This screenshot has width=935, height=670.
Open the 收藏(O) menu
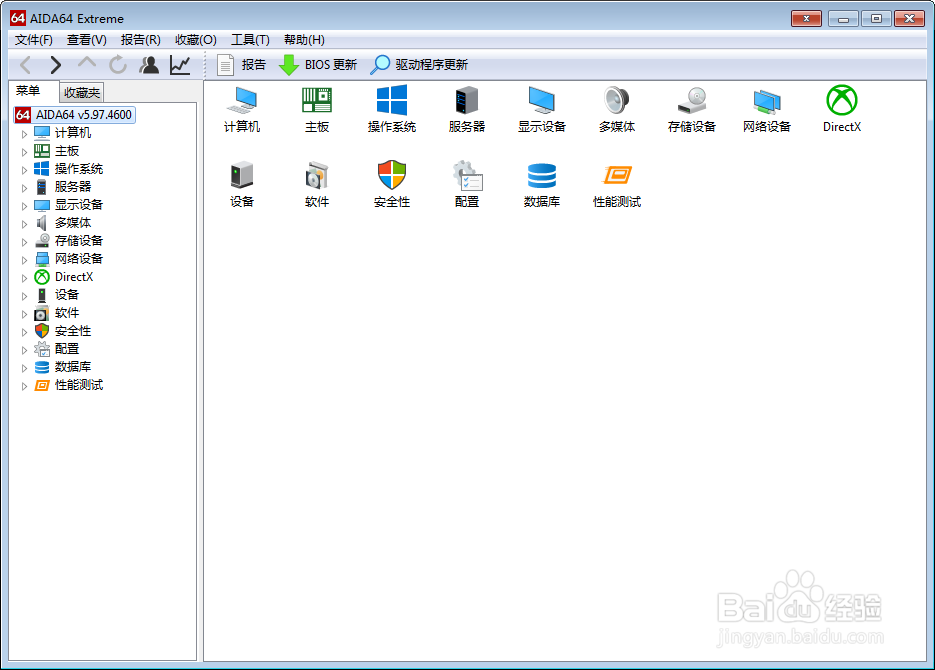point(196,40)
